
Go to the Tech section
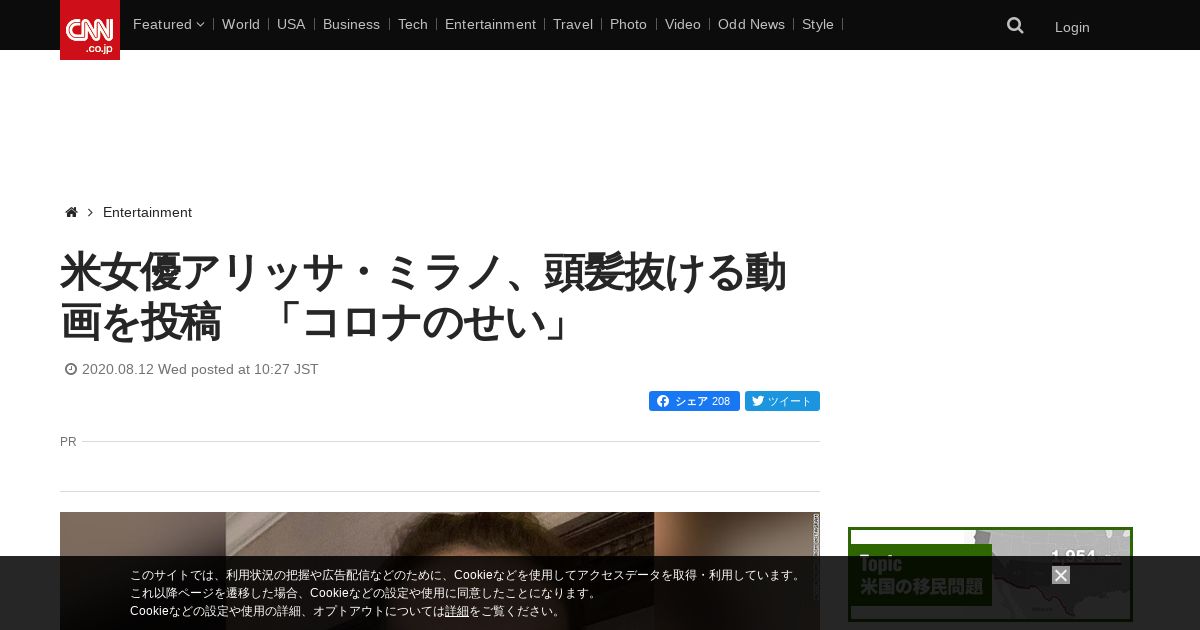[x=413, y=24]
